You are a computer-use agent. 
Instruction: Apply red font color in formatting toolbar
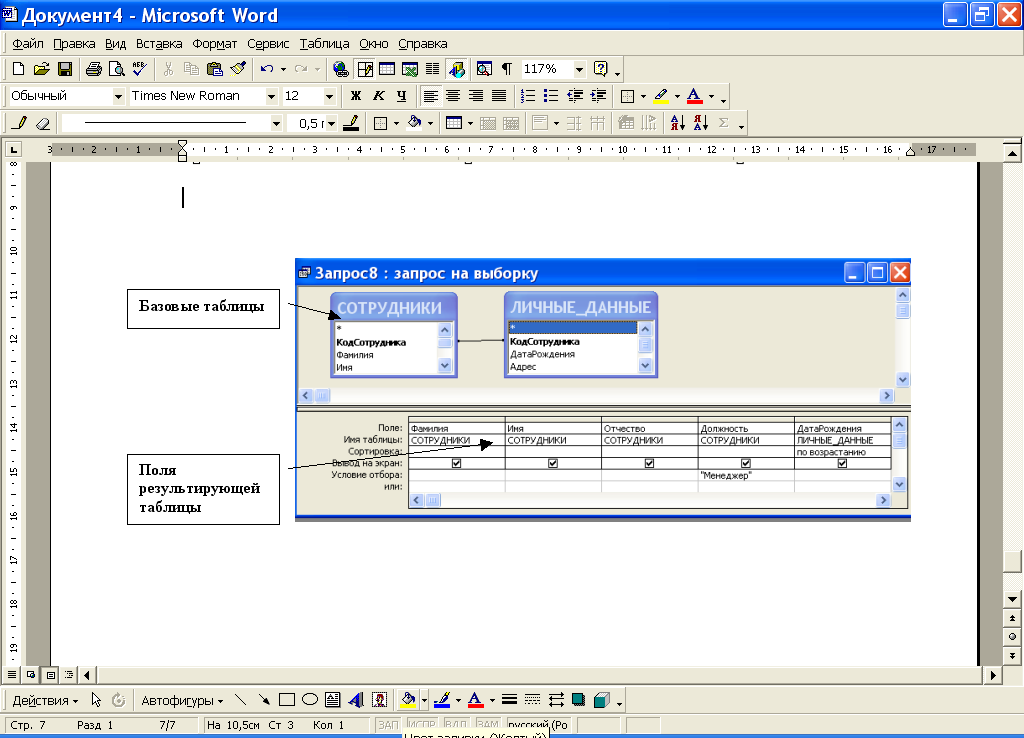tap(695, 96)
